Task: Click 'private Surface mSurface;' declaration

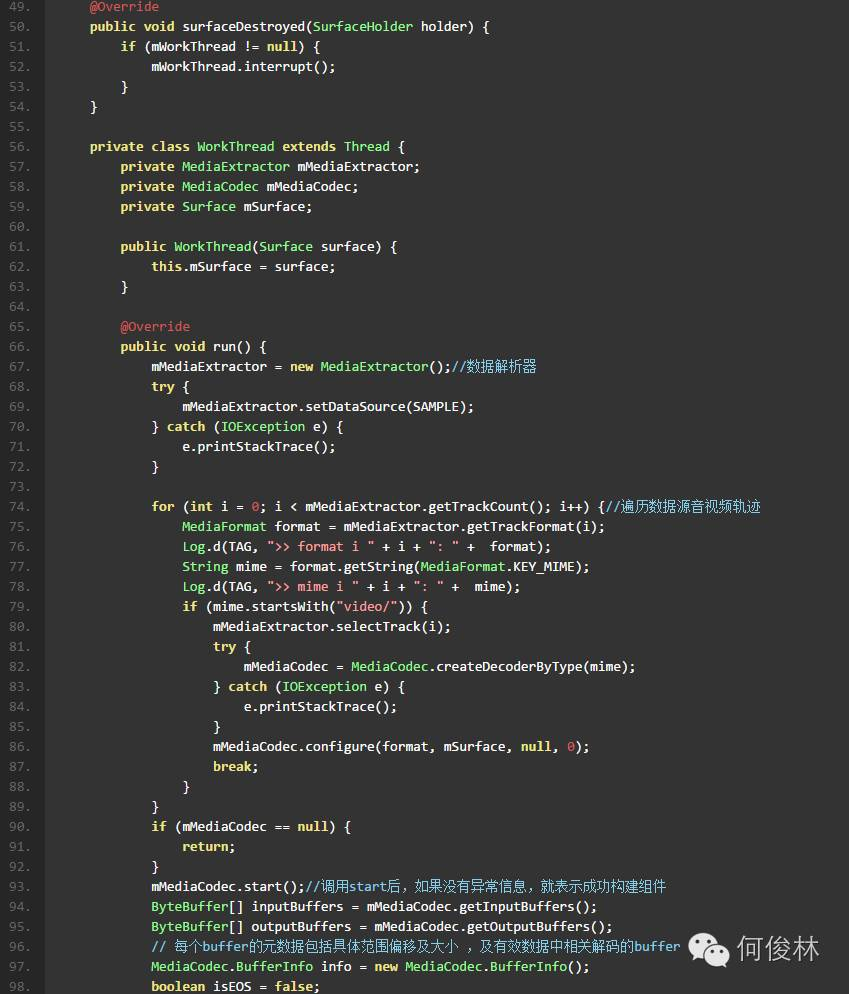Action: tap(216, 207)
